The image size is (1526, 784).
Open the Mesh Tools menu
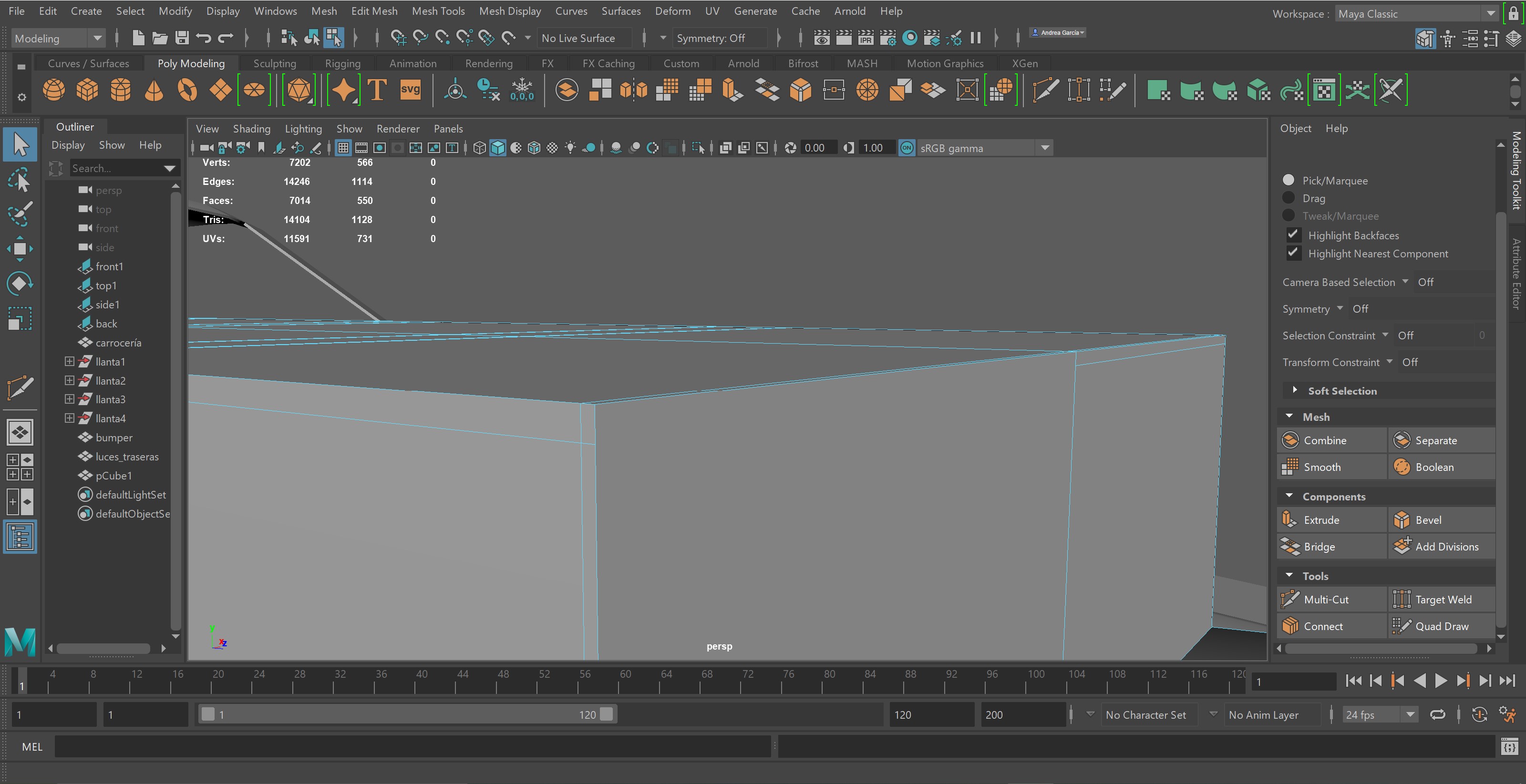pyautogui.click(x=438, y=11)
